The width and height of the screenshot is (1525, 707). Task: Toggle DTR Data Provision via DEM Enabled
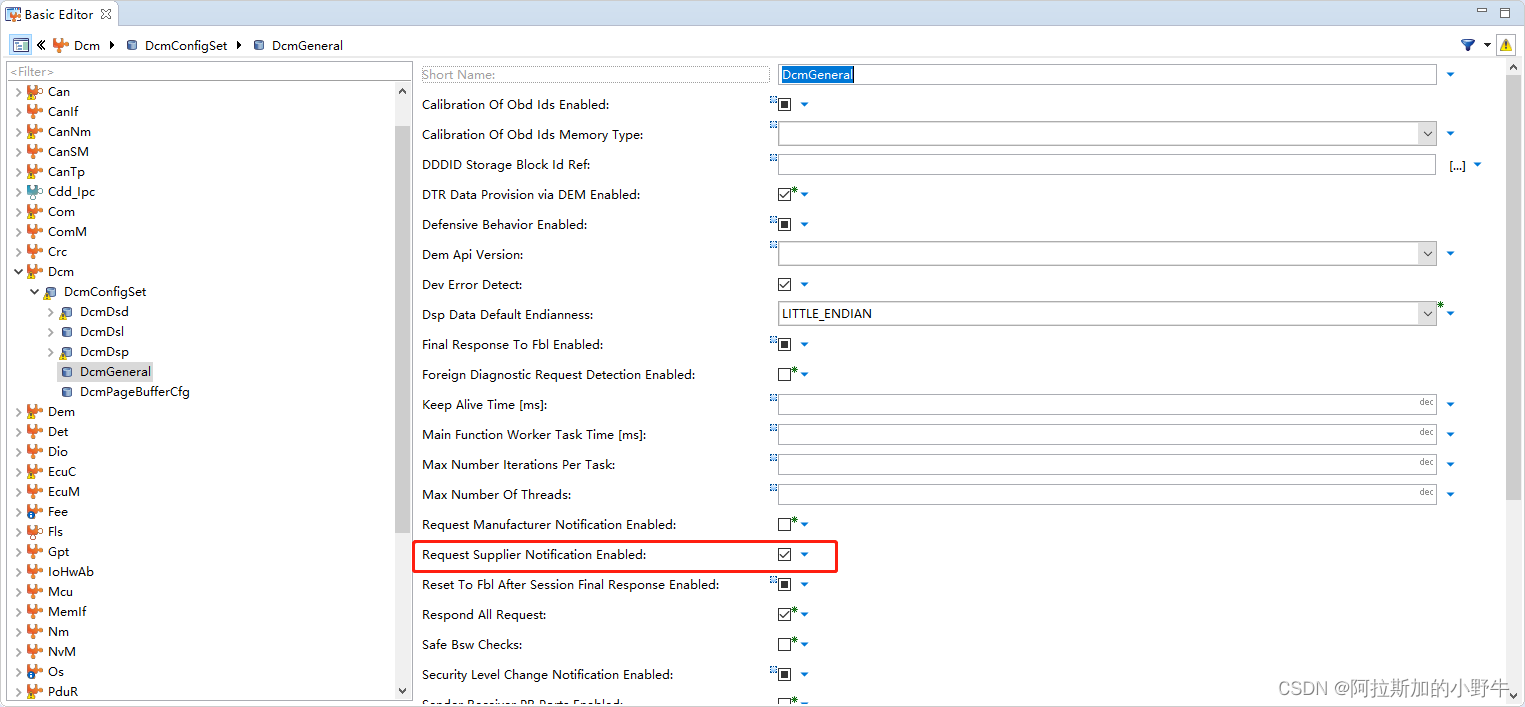pos(784,195)
